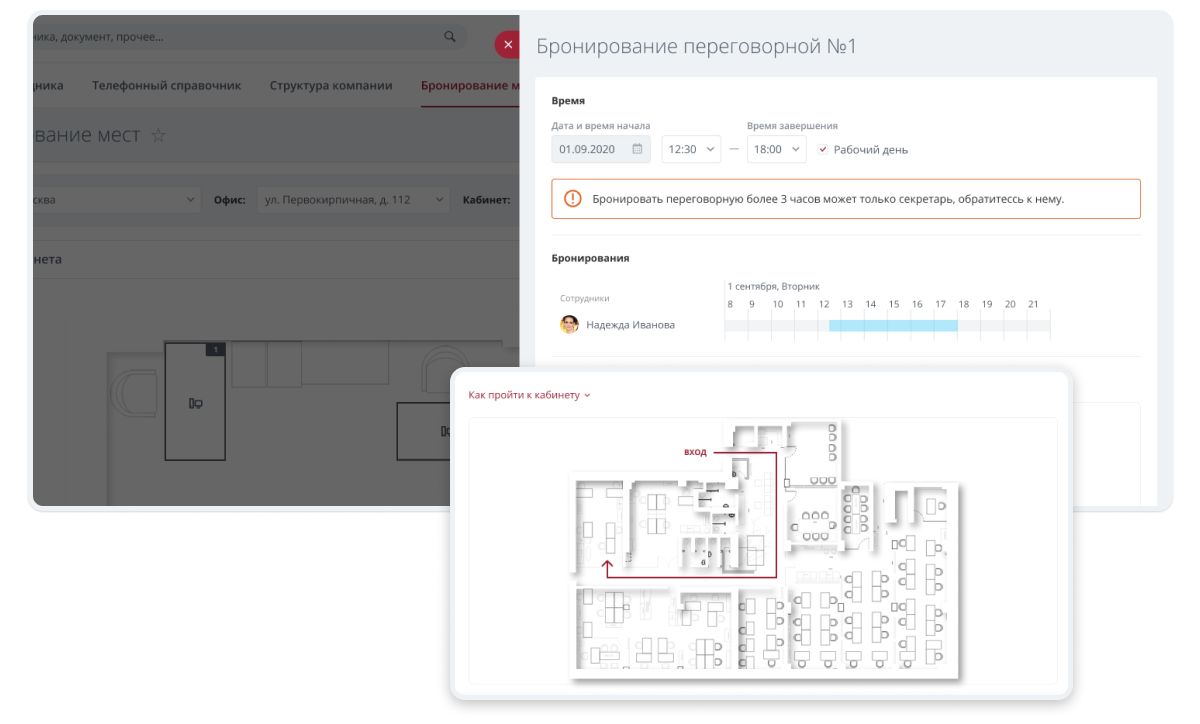Screen dimensions: 1200x724
Task: Open the 18:00 end time dropdown
Action: 776,149
